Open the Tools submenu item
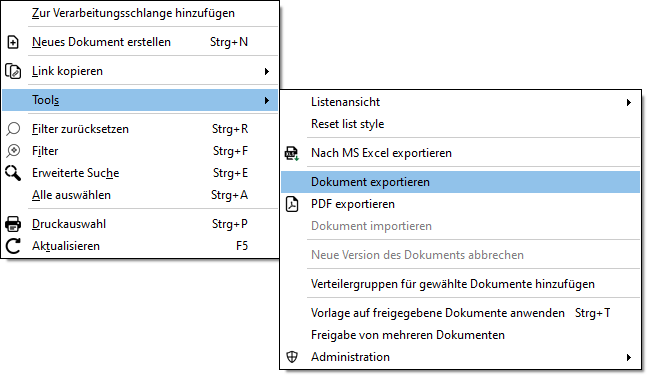Viewport: 647px width, 375px height. tap(140, 100)
